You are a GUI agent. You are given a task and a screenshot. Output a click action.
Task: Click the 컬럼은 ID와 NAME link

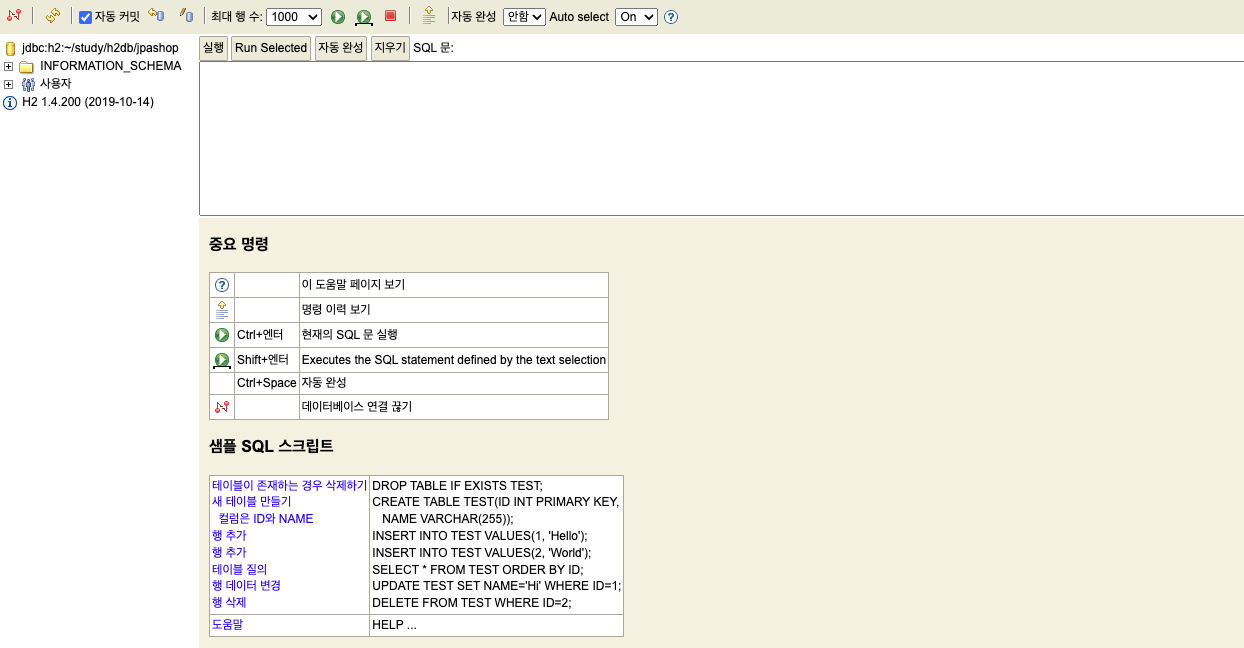pyautogui.click(x=266, y=519)
